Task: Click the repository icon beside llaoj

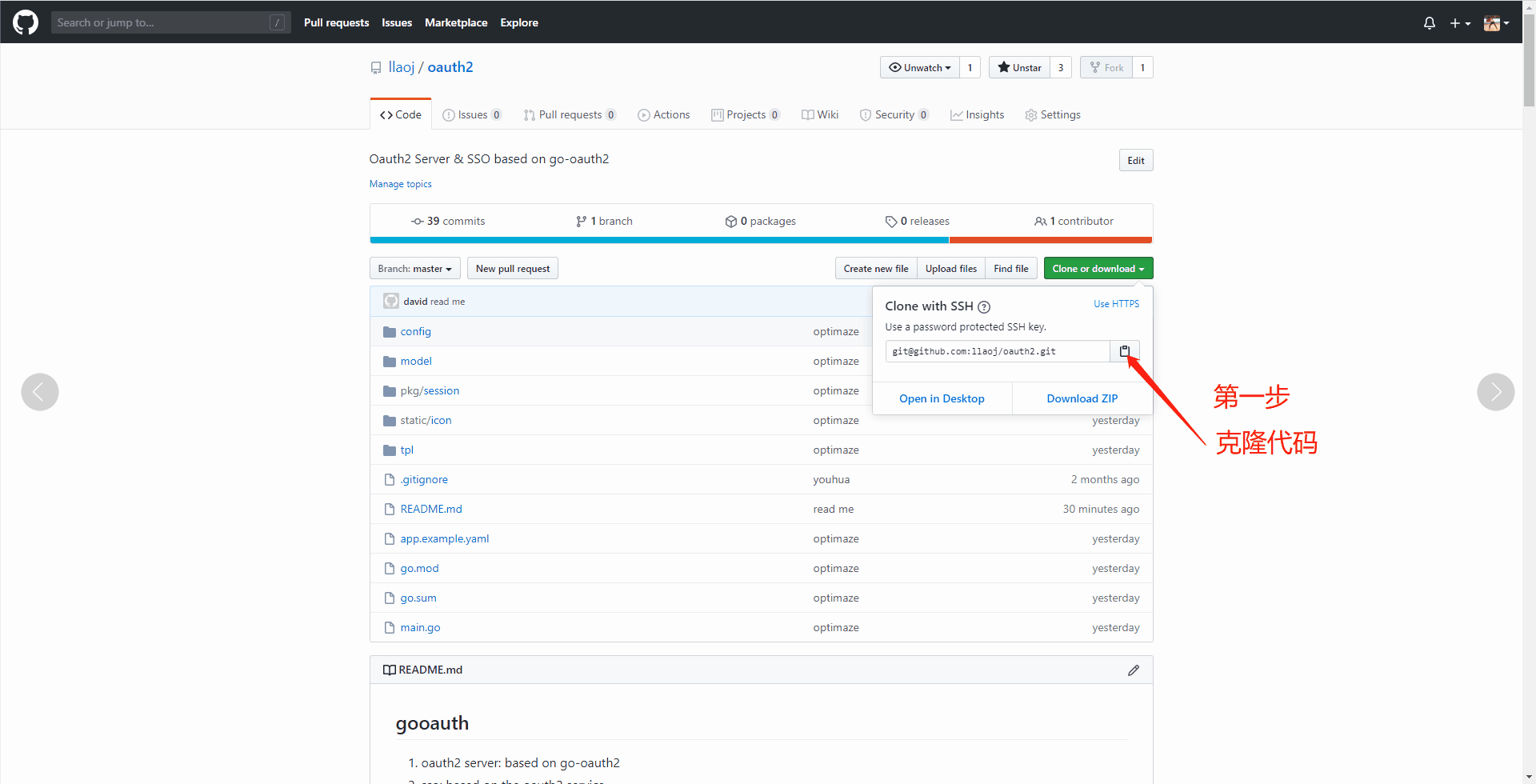Action: (376, 68)
